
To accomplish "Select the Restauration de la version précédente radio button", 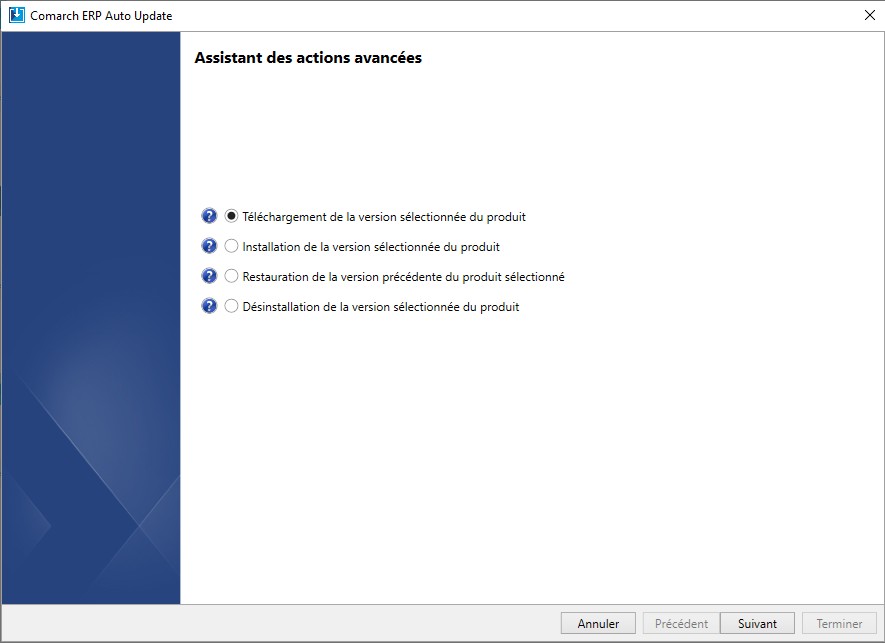I will (231, 275).
